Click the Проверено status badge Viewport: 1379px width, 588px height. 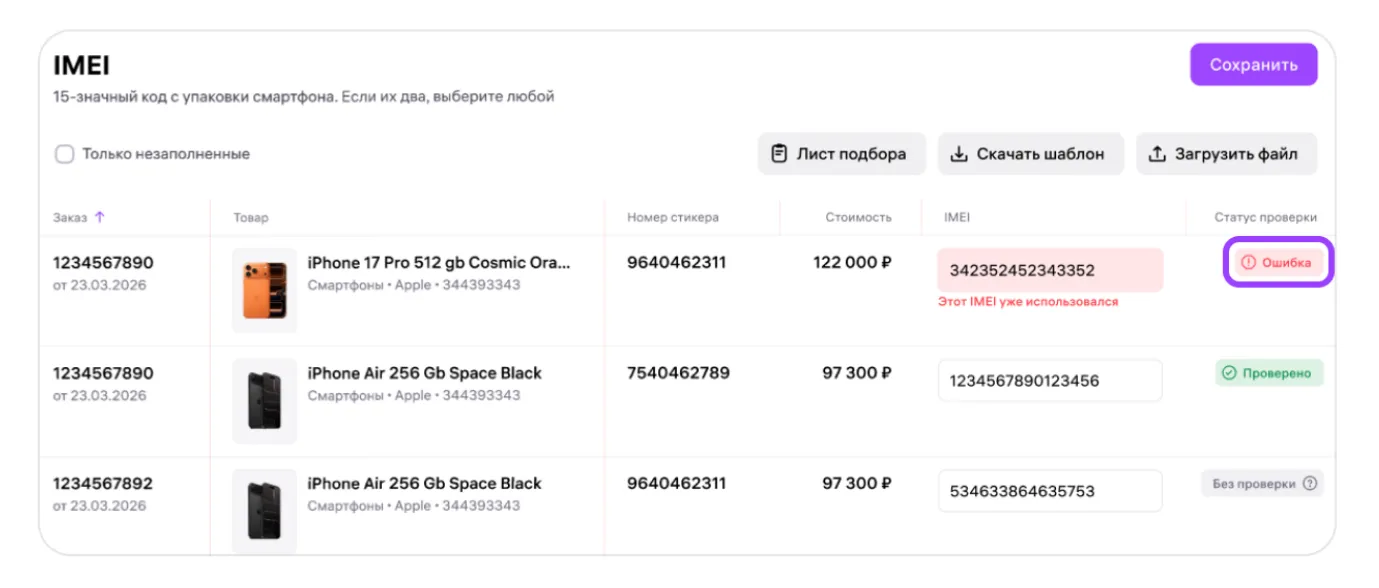coord(1269,373)
